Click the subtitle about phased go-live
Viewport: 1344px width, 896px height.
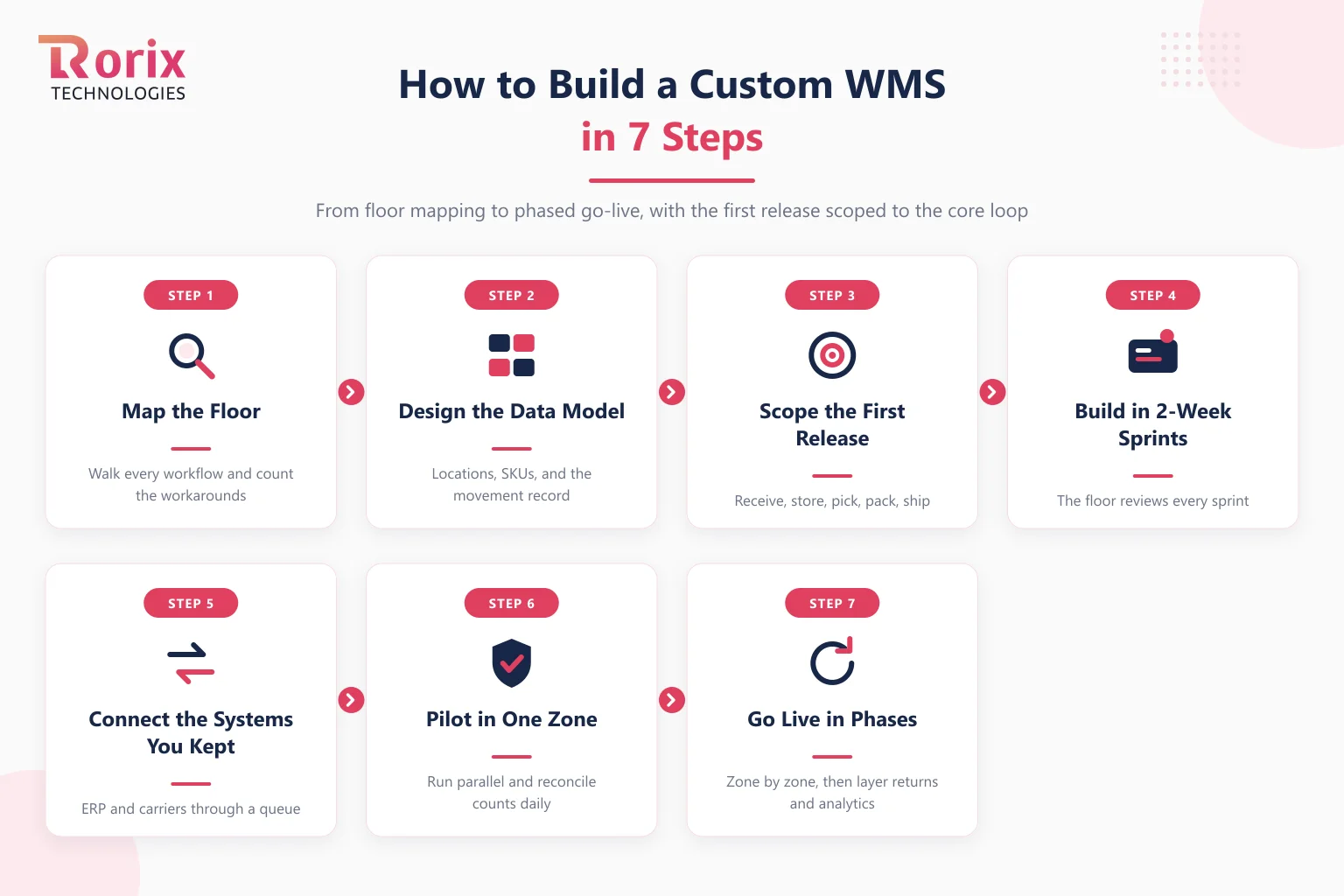[x=672, y=211]
